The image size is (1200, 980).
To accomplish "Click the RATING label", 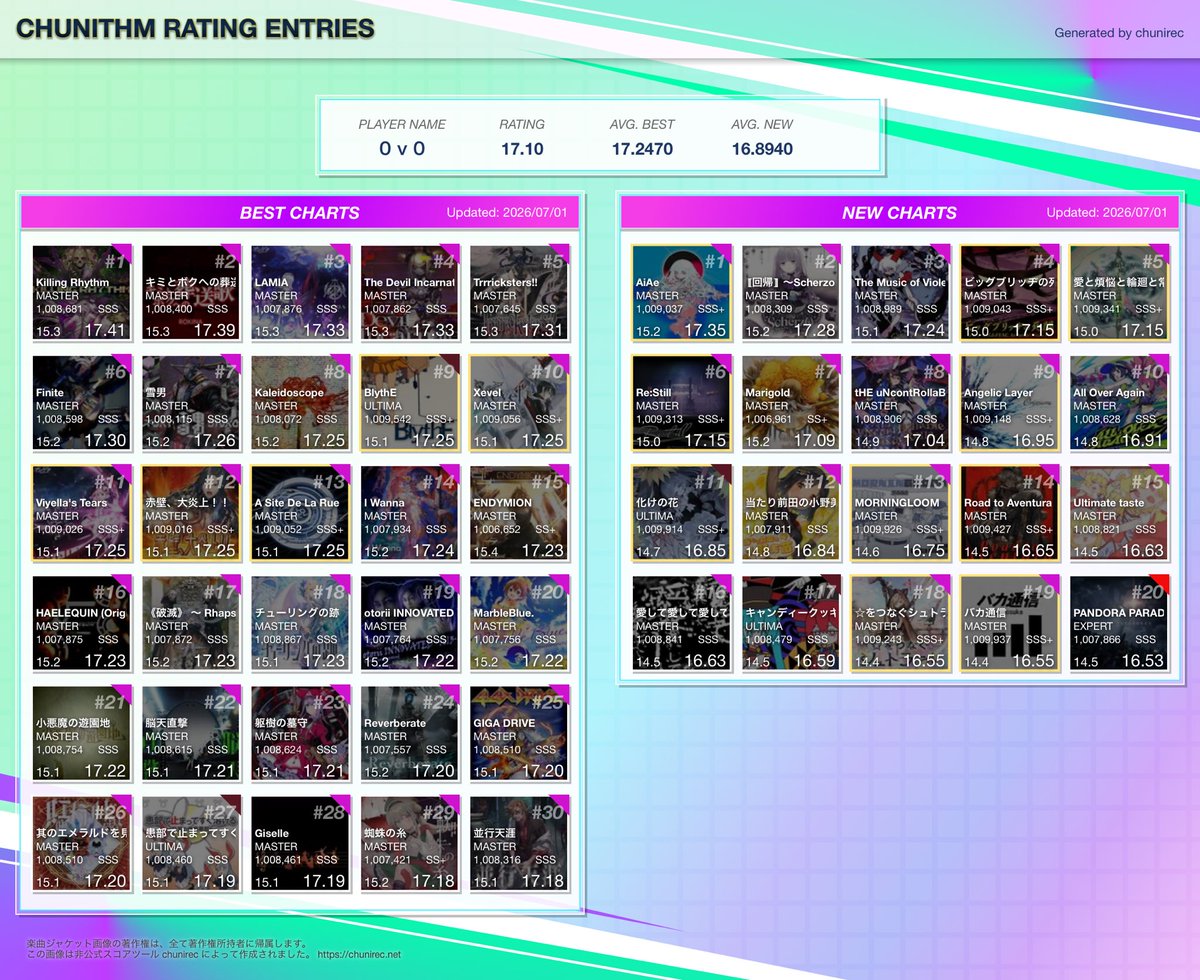I will pyautogui.click(x=522, y=124).
